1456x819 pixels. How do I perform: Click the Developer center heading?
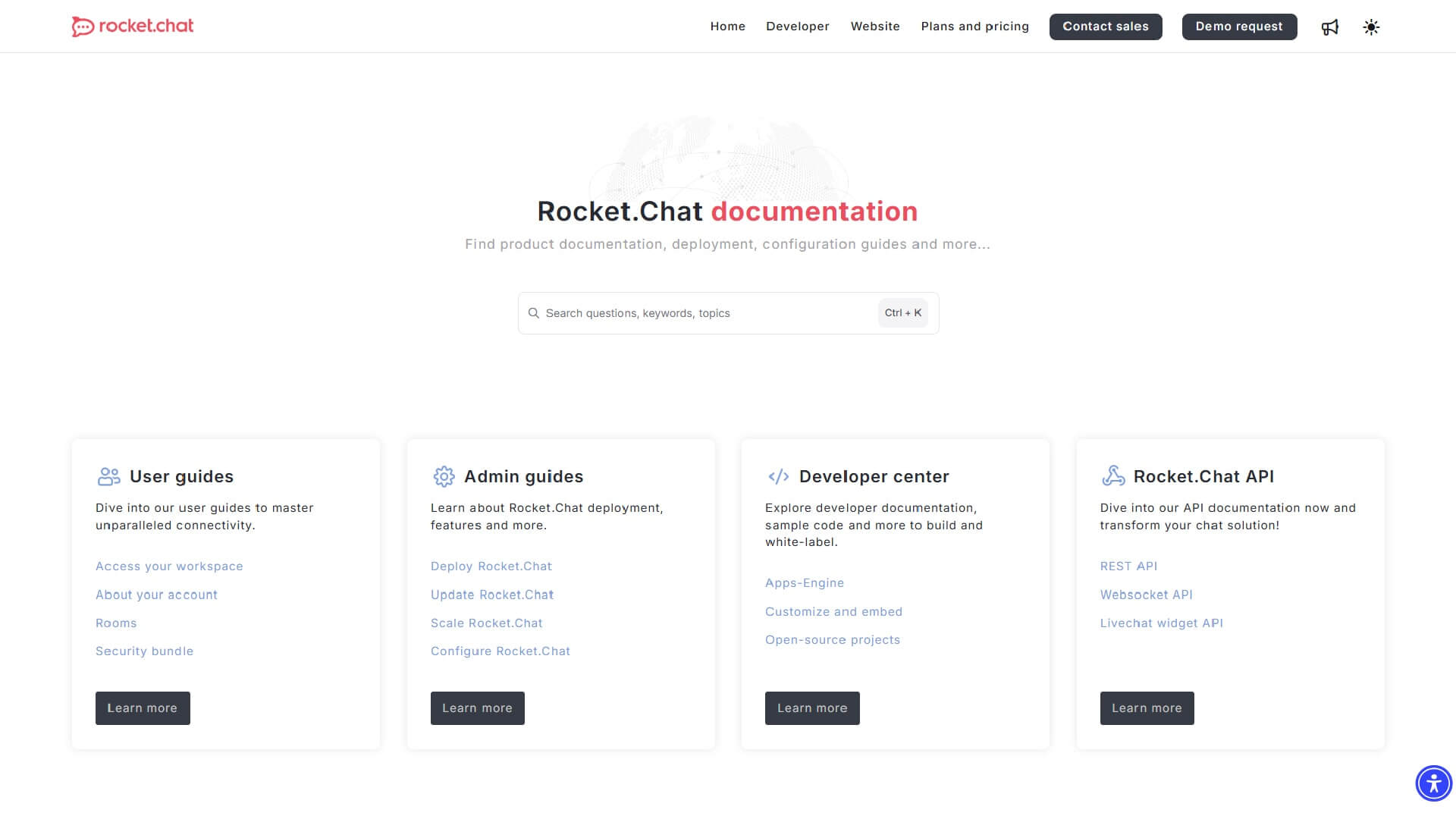[x=874, y=476]
